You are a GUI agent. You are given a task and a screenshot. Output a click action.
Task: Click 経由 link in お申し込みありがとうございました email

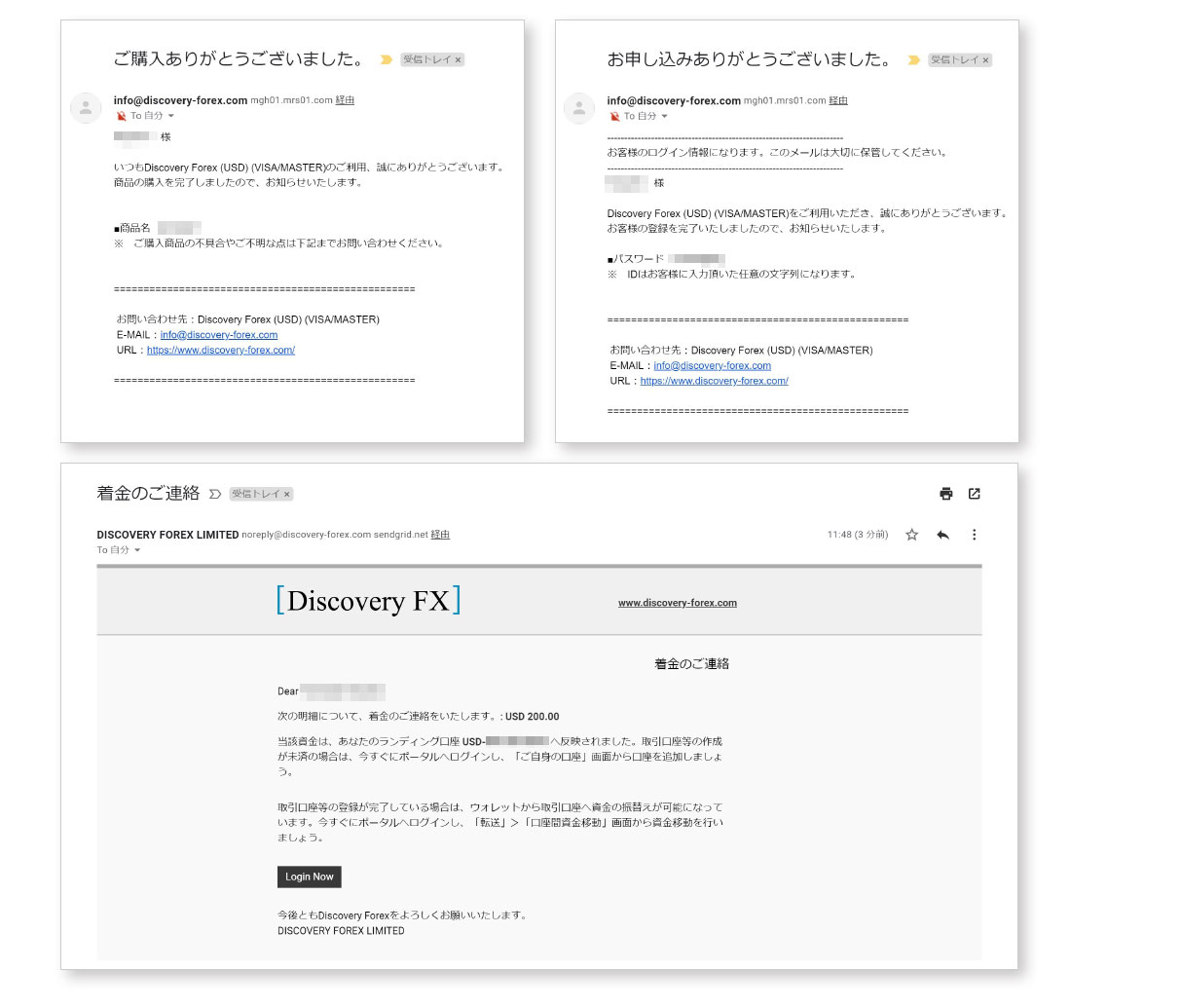point(838,100)
